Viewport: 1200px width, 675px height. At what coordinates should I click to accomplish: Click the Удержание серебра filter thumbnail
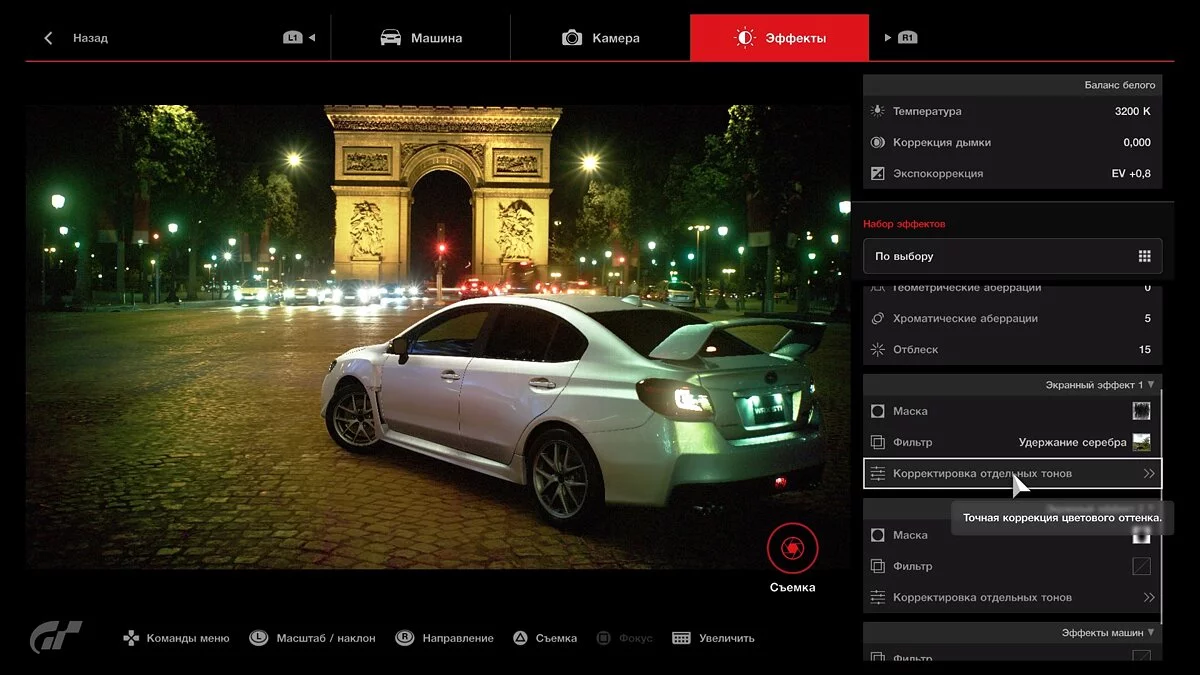coord(1141,442)
